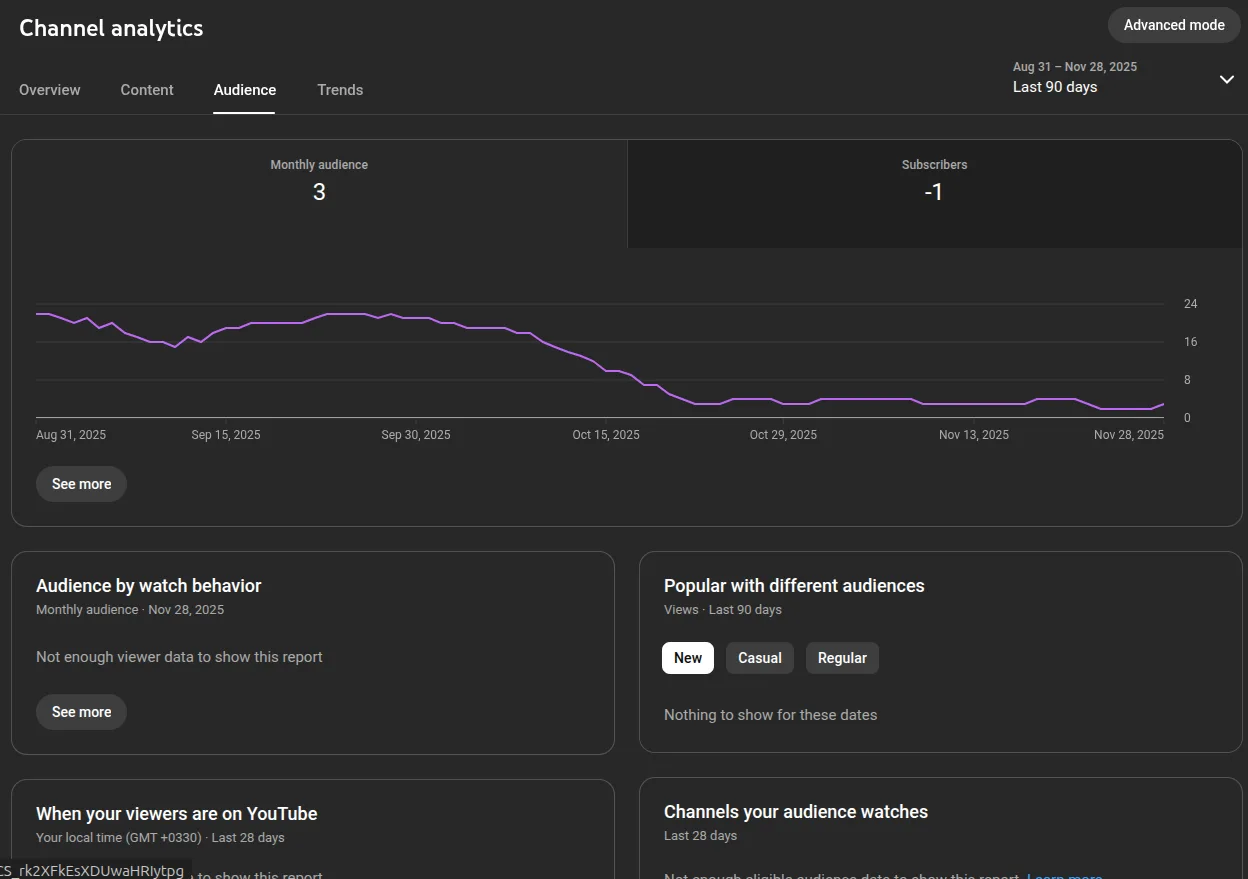Click the Channels your audience watches title

click(x=796, y=812)
